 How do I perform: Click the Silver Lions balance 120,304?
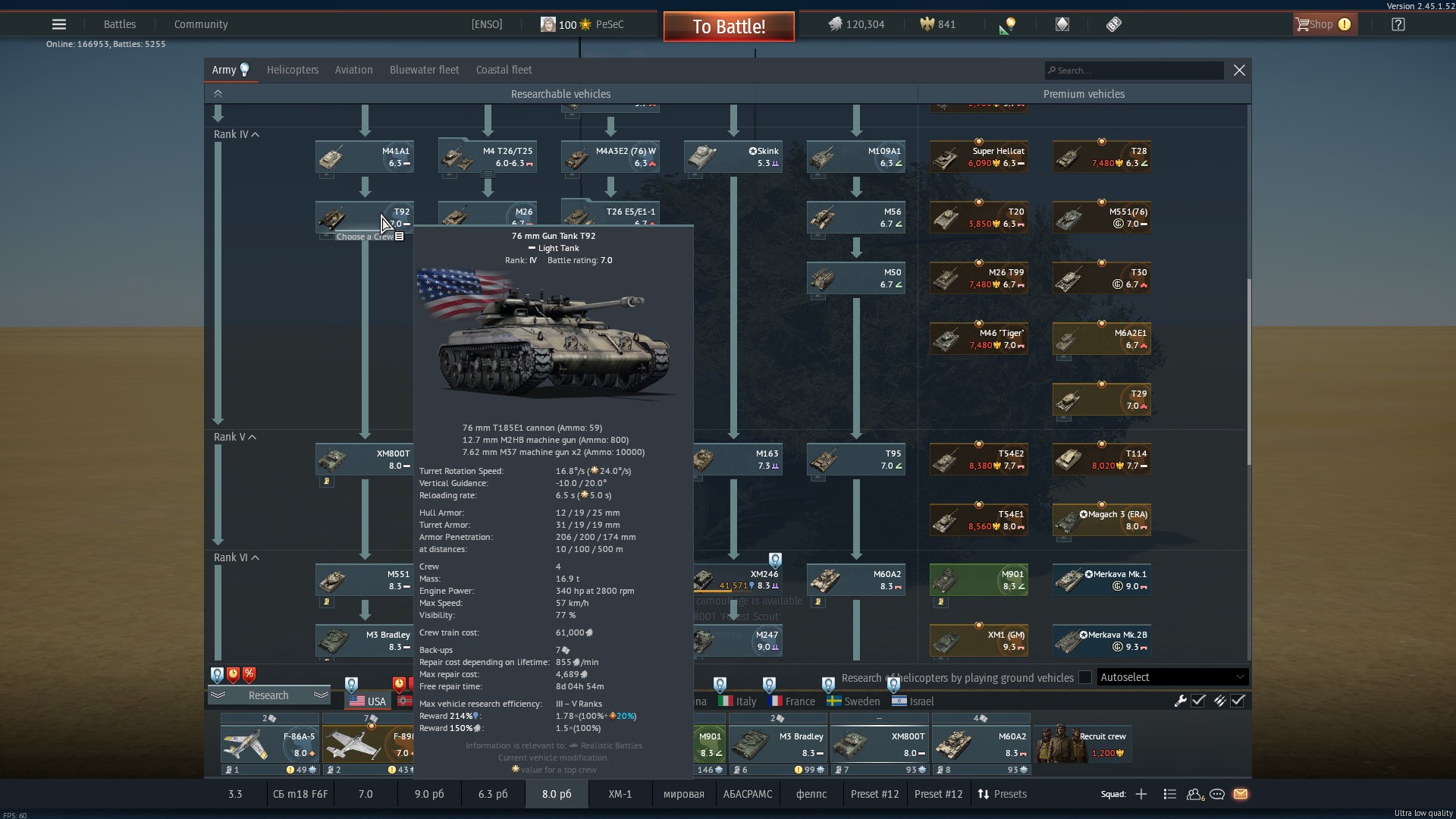tap(856, 24)
